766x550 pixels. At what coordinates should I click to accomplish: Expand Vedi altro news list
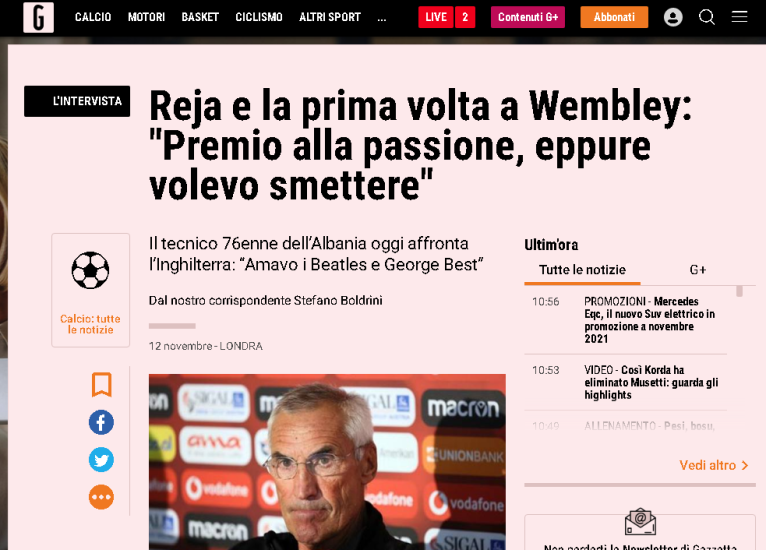[x=714, y=465]
